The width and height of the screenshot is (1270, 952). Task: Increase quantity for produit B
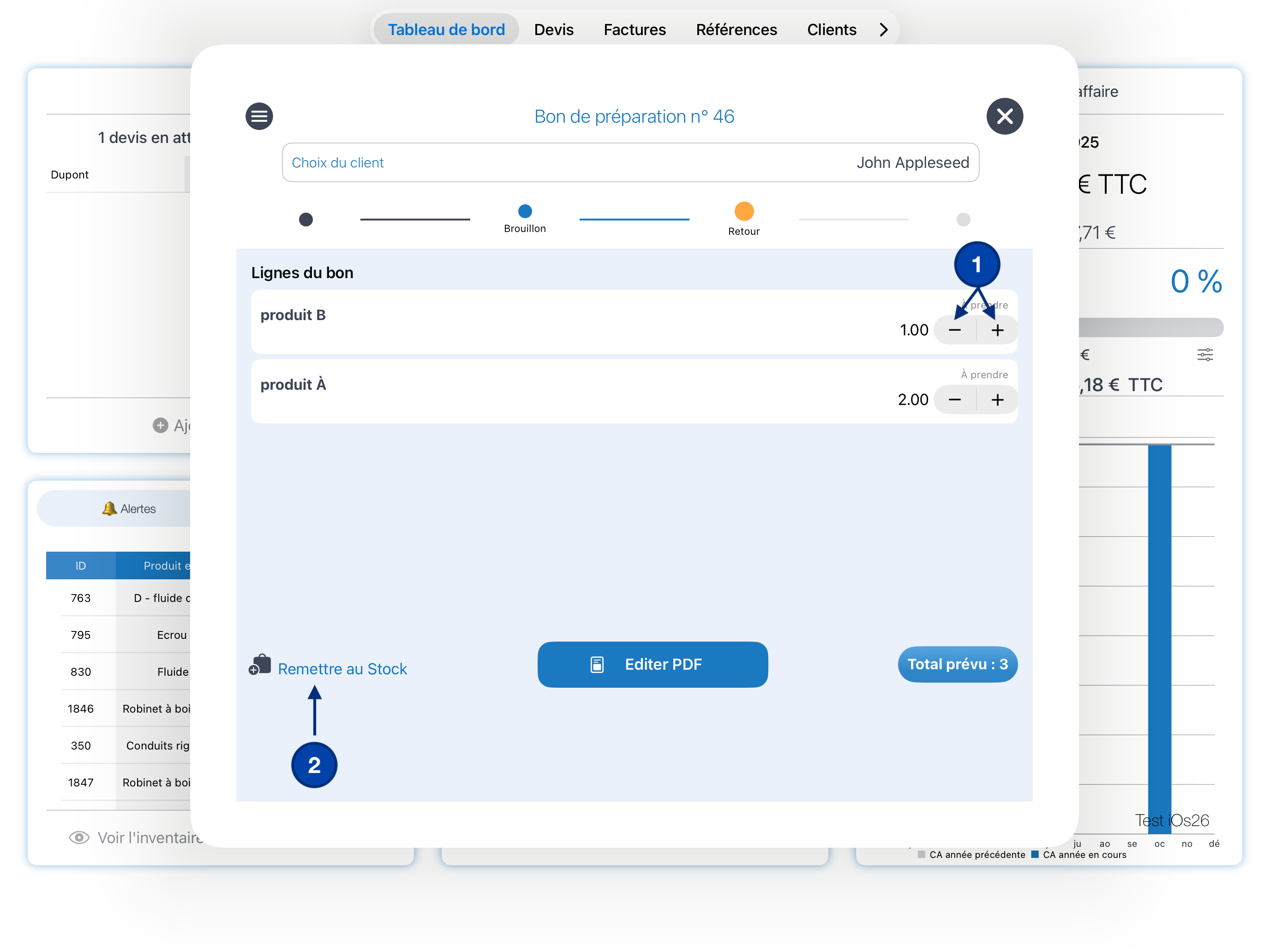click(x=997, y=330)
